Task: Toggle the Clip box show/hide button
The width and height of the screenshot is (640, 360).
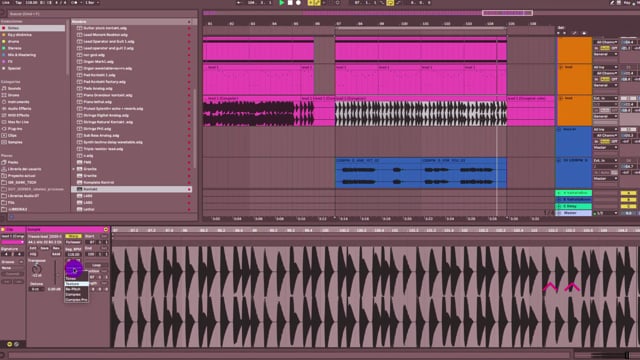Action: (3, 229)
